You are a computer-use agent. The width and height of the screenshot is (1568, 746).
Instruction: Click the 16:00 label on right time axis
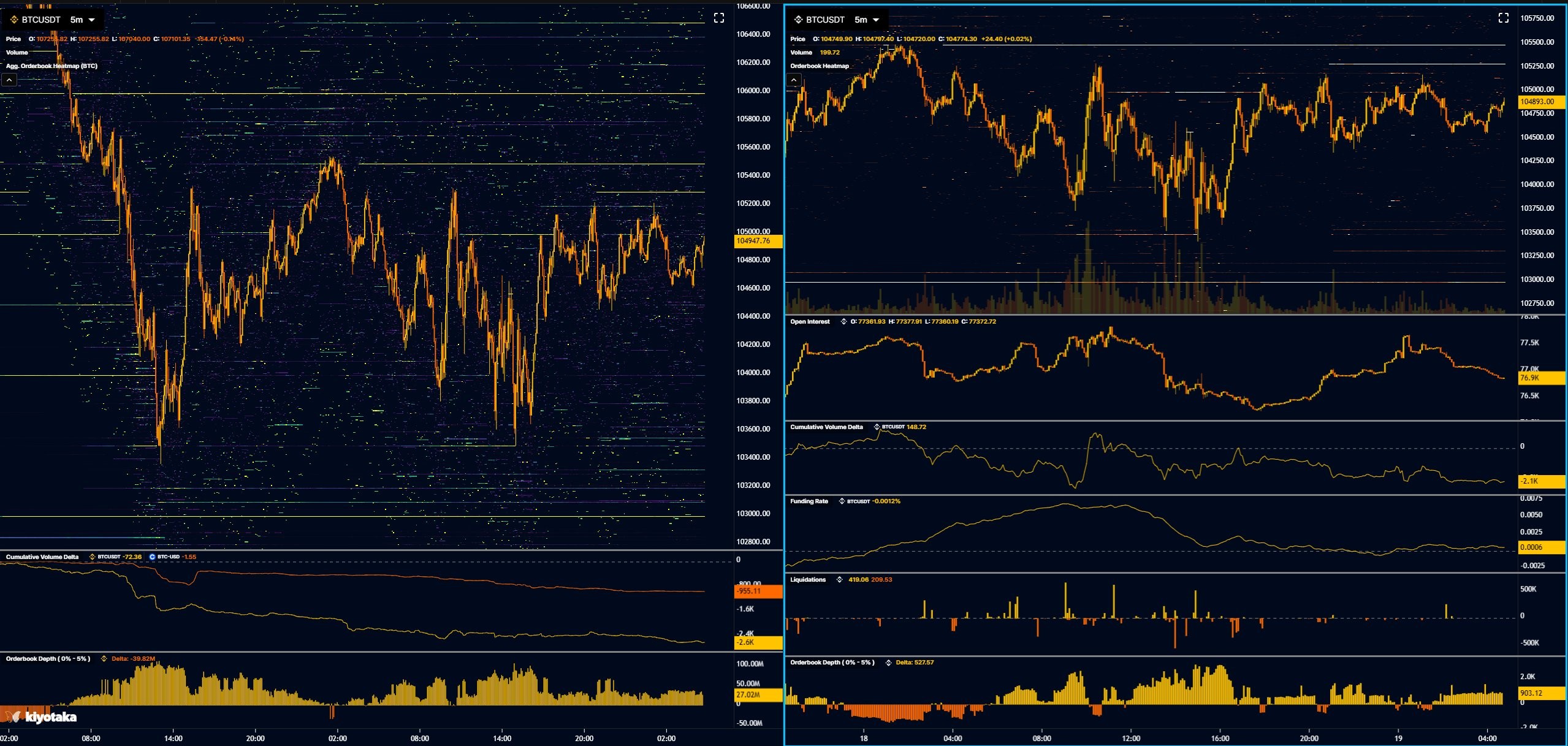[1220, 738]
